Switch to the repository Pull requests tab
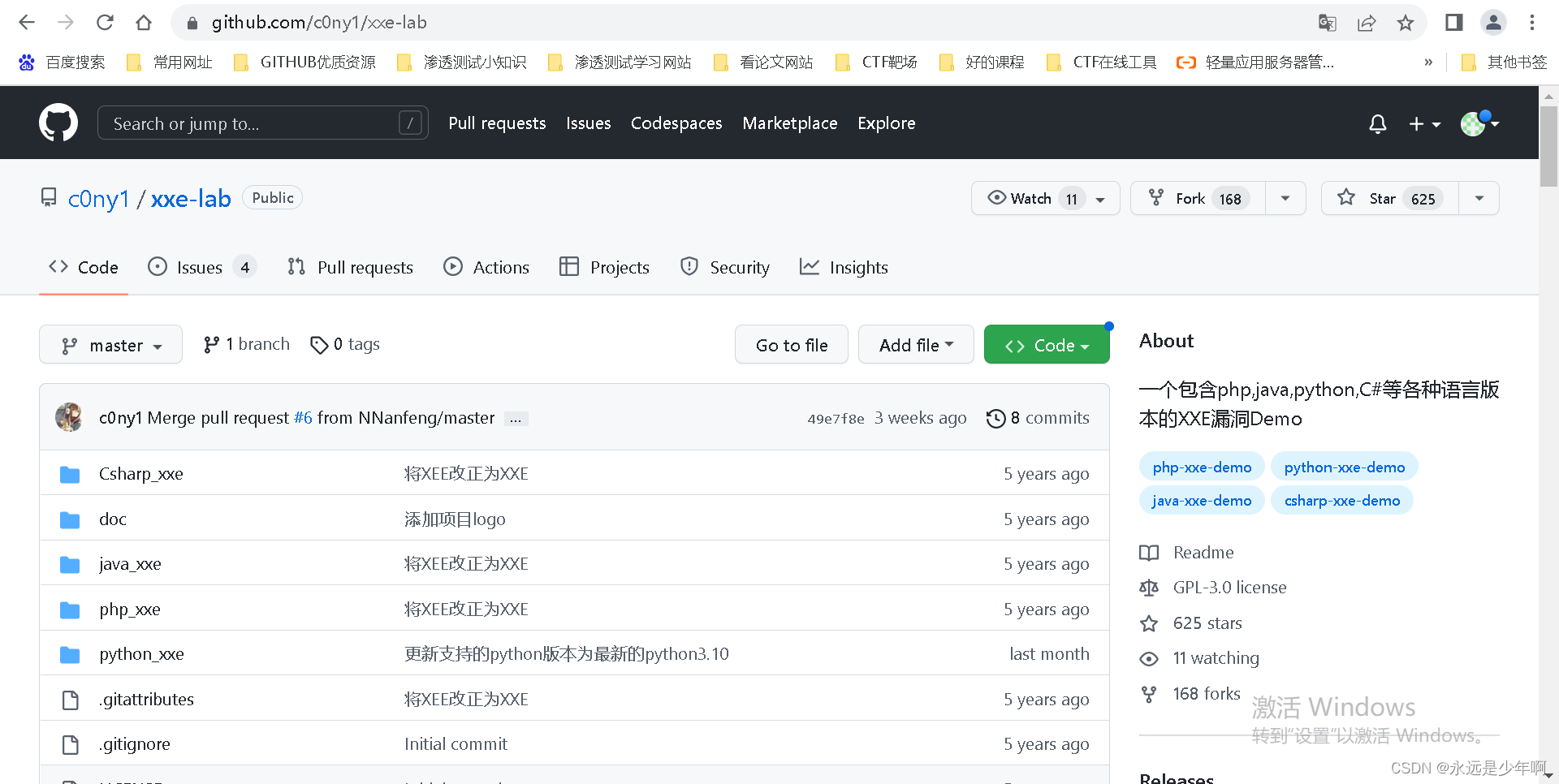Screen dimensions: 1559x784 351,267
